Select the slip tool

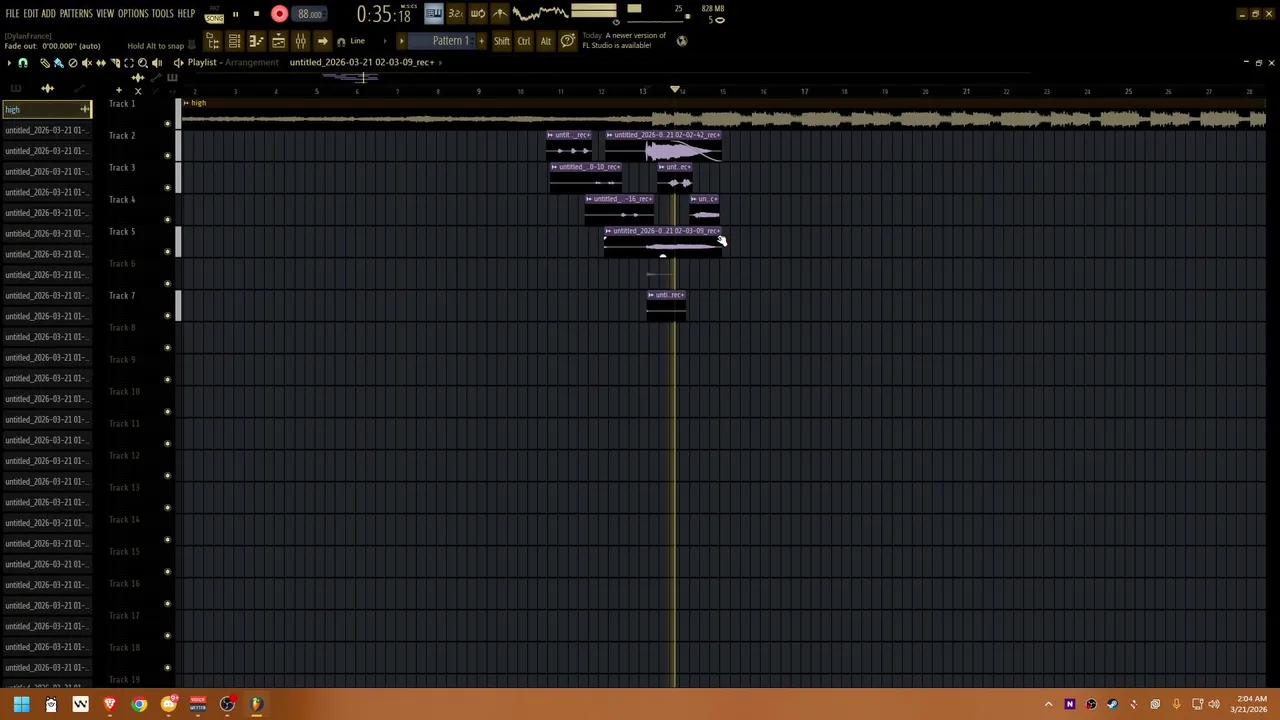point(100,62)
